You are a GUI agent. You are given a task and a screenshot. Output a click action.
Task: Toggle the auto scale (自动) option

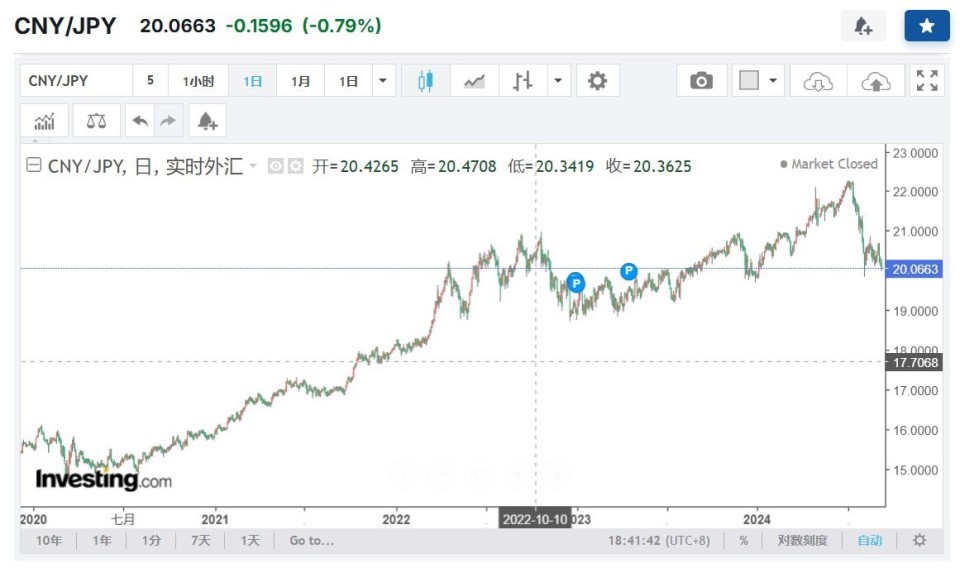click(869, 540)
